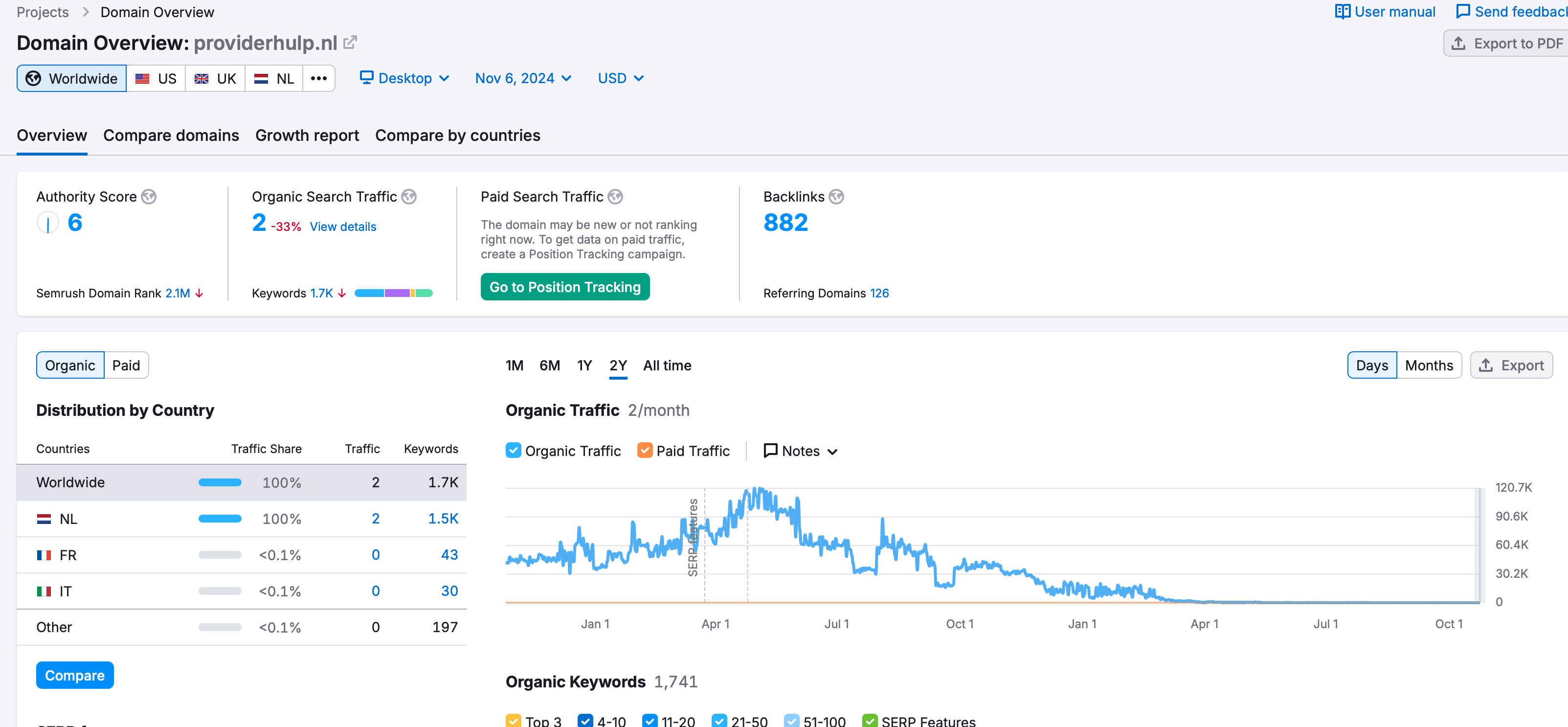The height and width of the screenshot is (727, 1568).
Task: Toggle the 4-10 keywords checkbox
Action: pyautogui.click(x=585, y=721)
